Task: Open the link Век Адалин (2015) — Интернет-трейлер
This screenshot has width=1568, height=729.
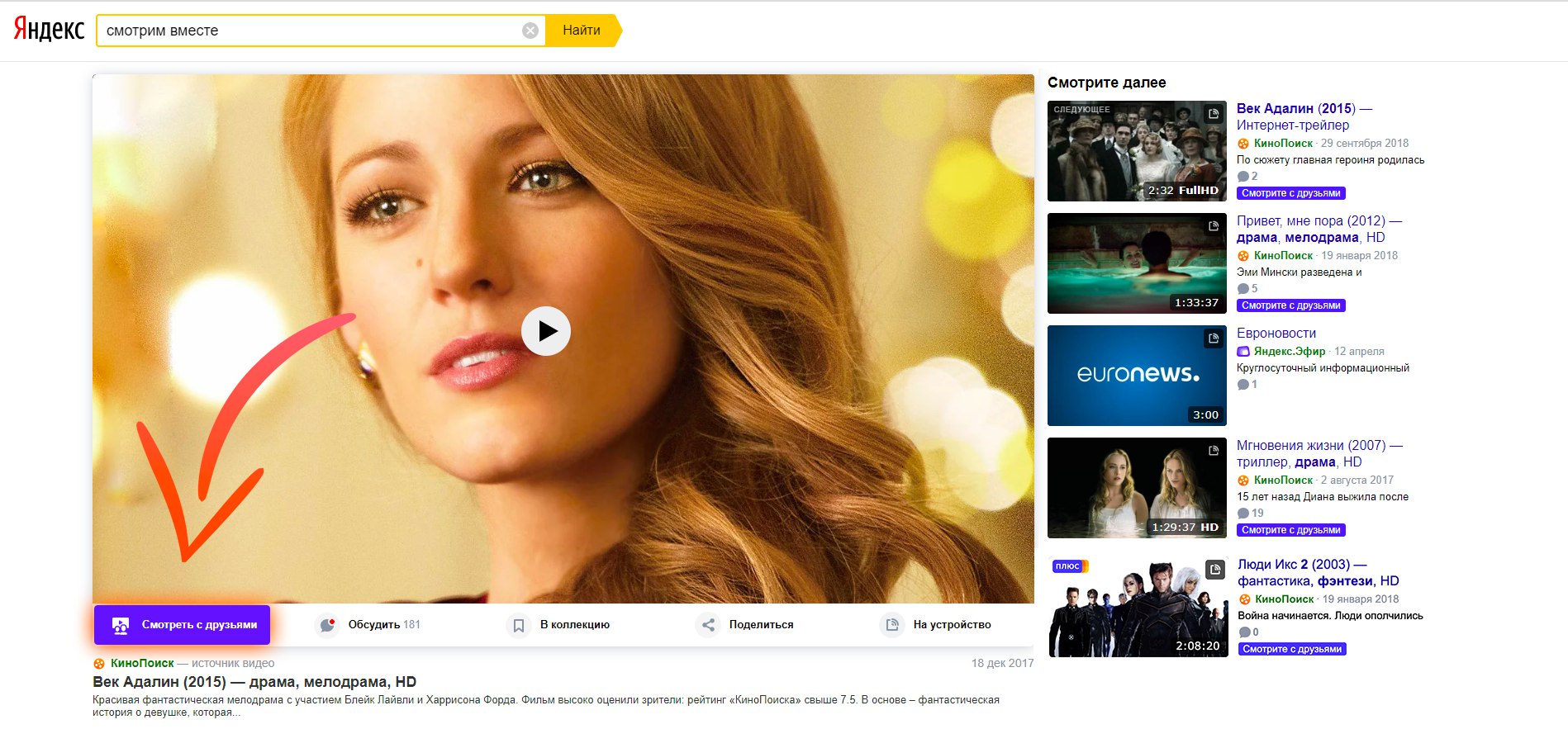Action: tap(1304, 116)
